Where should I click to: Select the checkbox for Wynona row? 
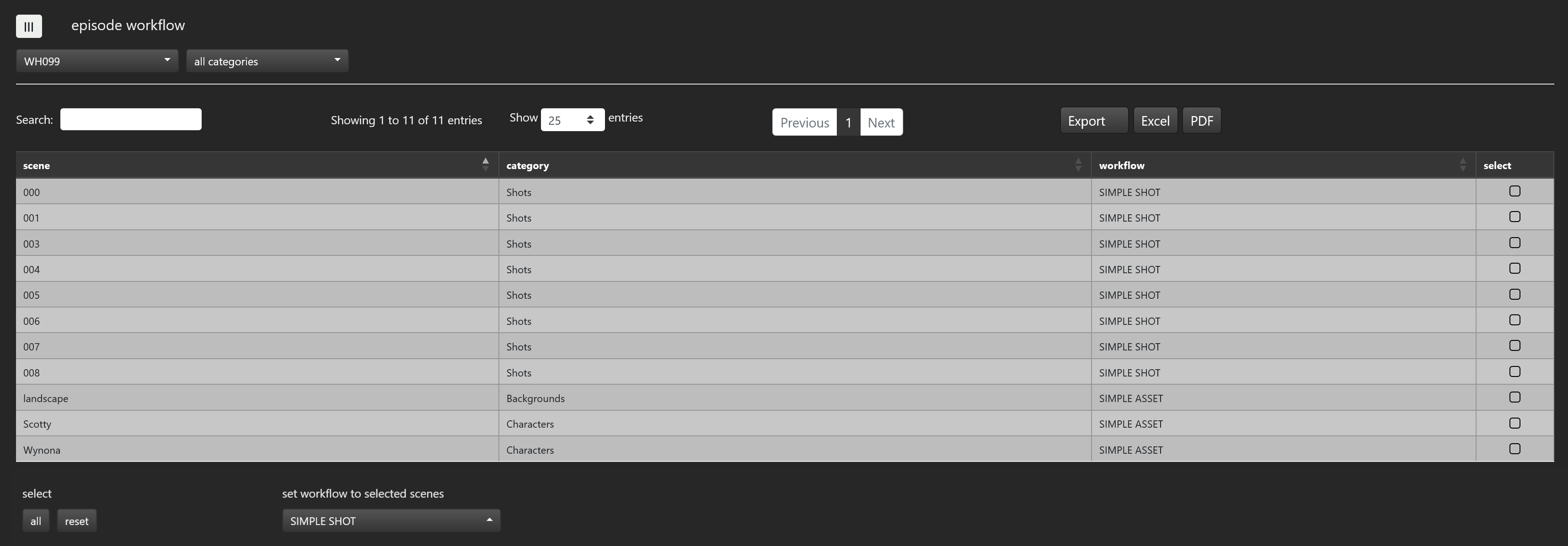[x=1514, y=449]
